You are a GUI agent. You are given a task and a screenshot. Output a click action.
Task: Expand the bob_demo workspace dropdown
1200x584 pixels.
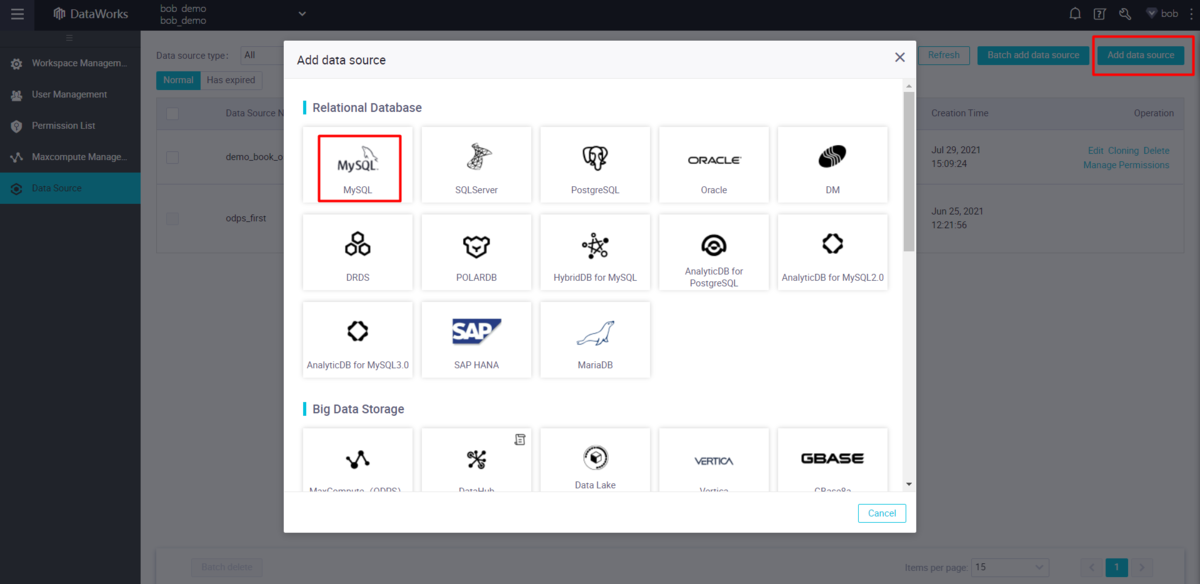(x=302, y=14)
